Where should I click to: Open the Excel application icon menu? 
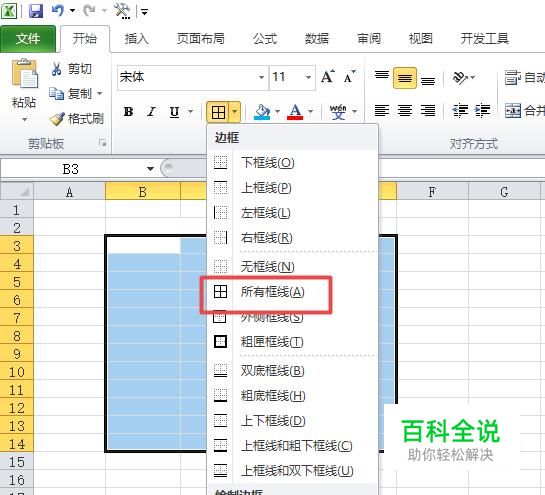coord(9,11)
